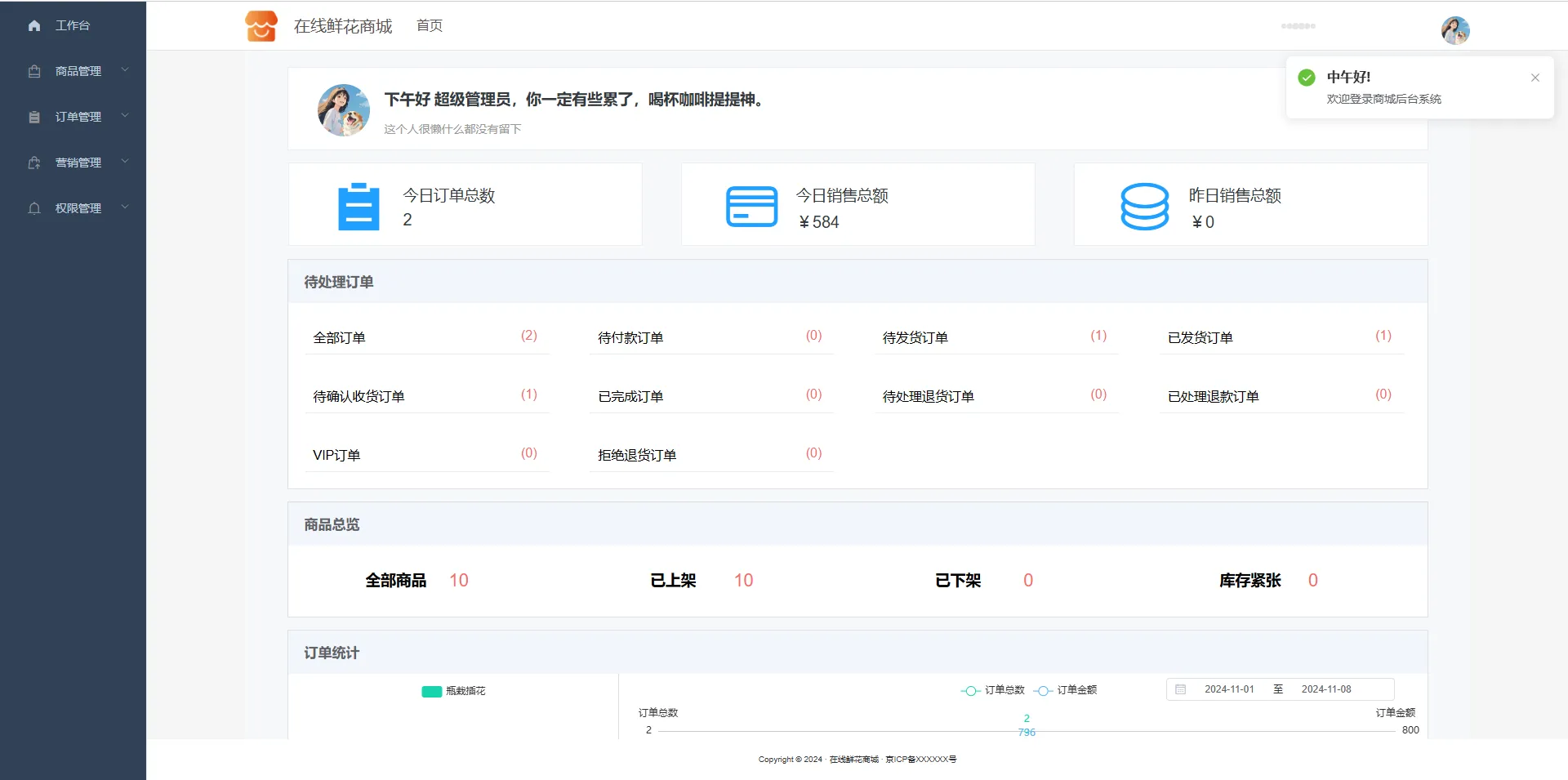Screen dimensions: 1568x780
Task: Expand the 权限管理 chevron arrow
Action: (125, 207)
